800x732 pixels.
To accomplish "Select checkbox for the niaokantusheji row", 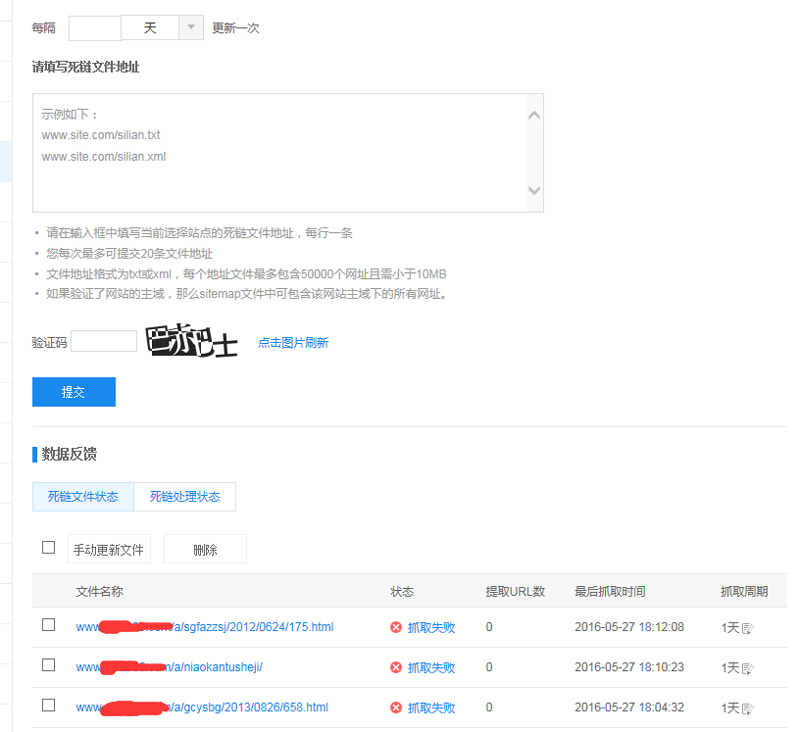I will pos(48,665).
